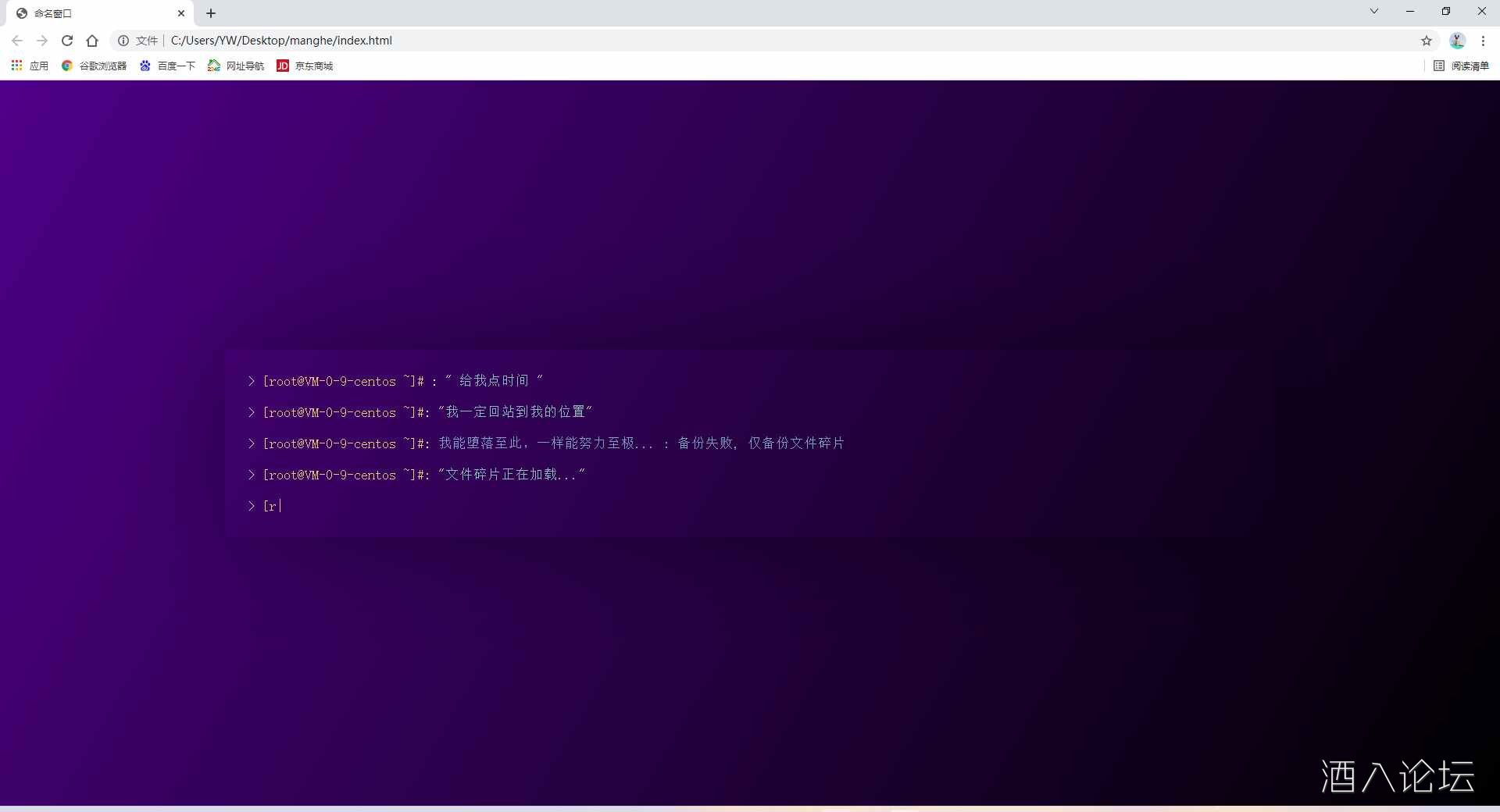Select the 命名窗口 tab

tap(99, 13)
